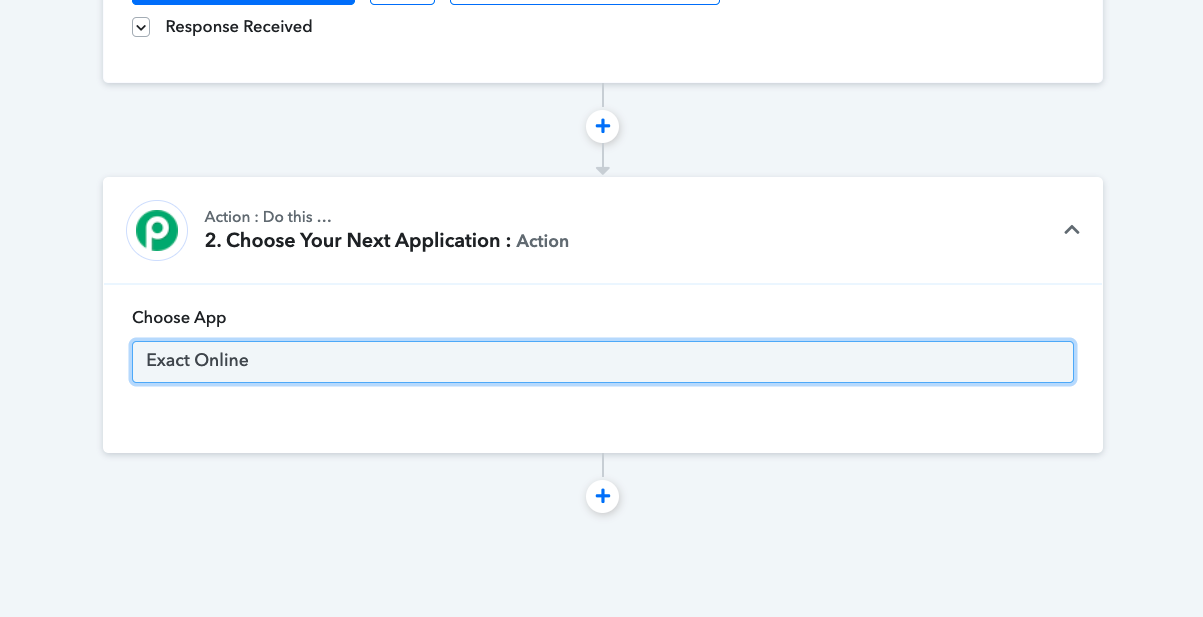Click the 'Response Received' text

tap(239, 27)
